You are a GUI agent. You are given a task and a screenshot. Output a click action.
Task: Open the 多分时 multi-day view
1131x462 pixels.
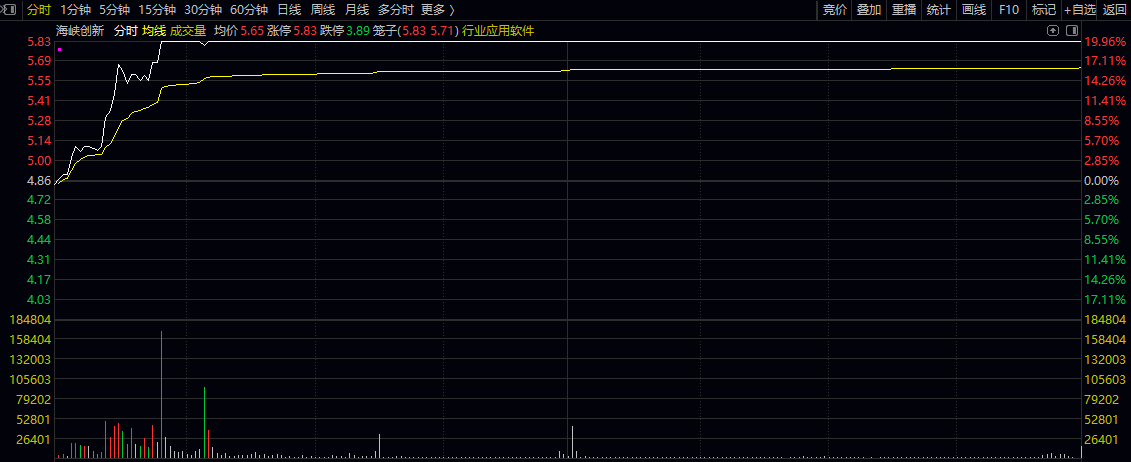396,9
